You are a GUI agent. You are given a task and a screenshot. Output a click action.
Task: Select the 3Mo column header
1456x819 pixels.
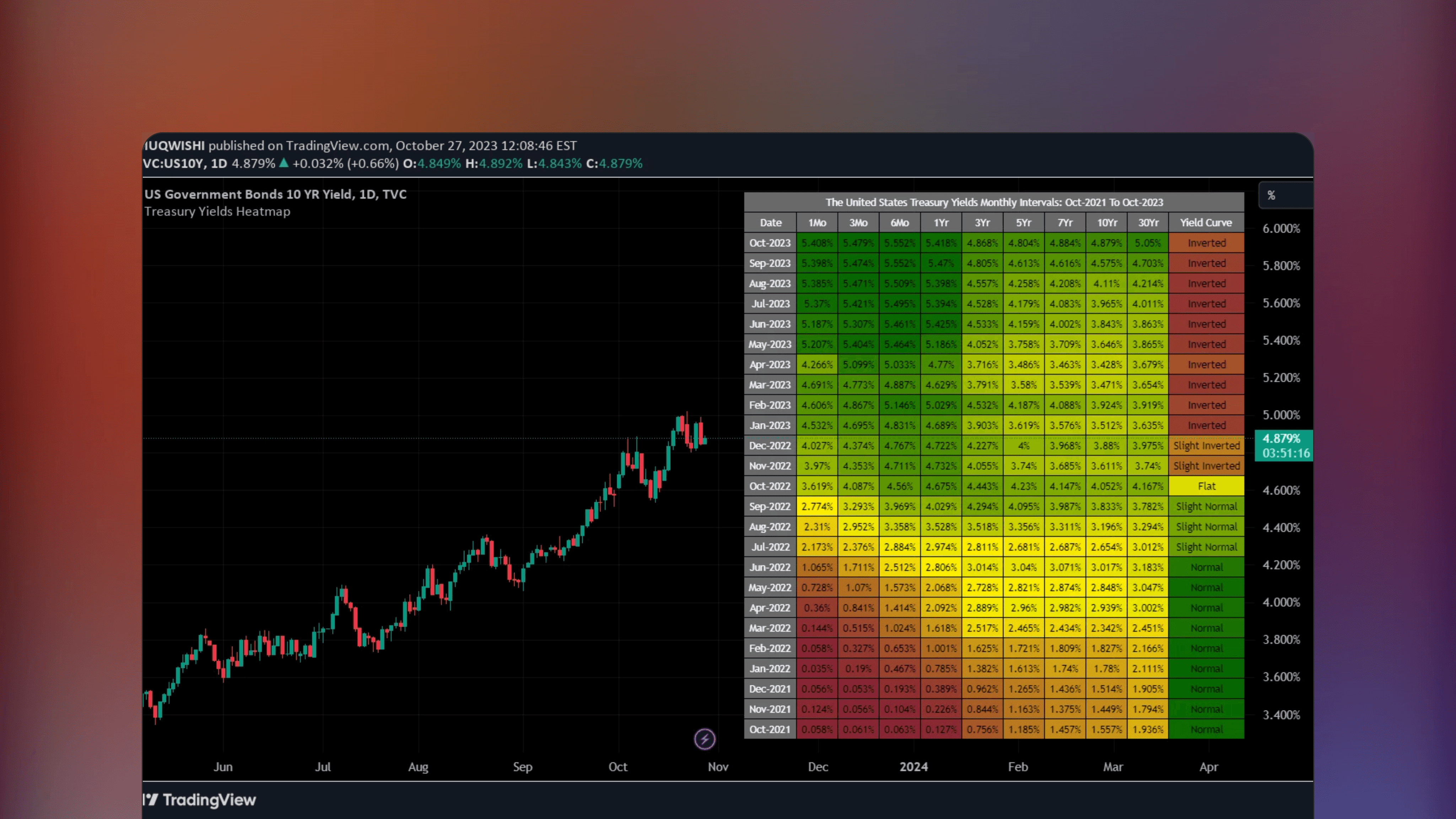tap(858, 222)
